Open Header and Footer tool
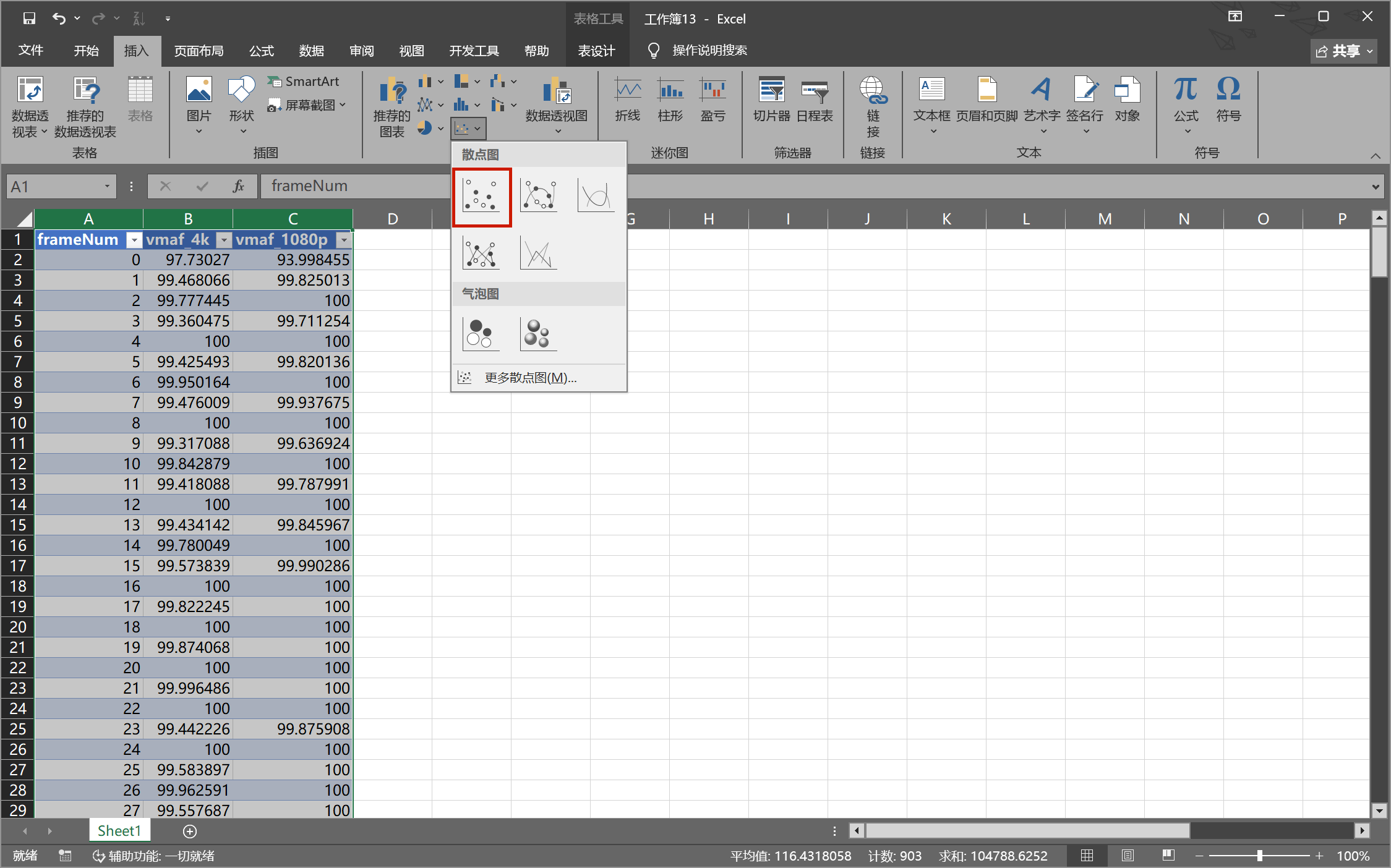1391x868 pixels. 987,100
